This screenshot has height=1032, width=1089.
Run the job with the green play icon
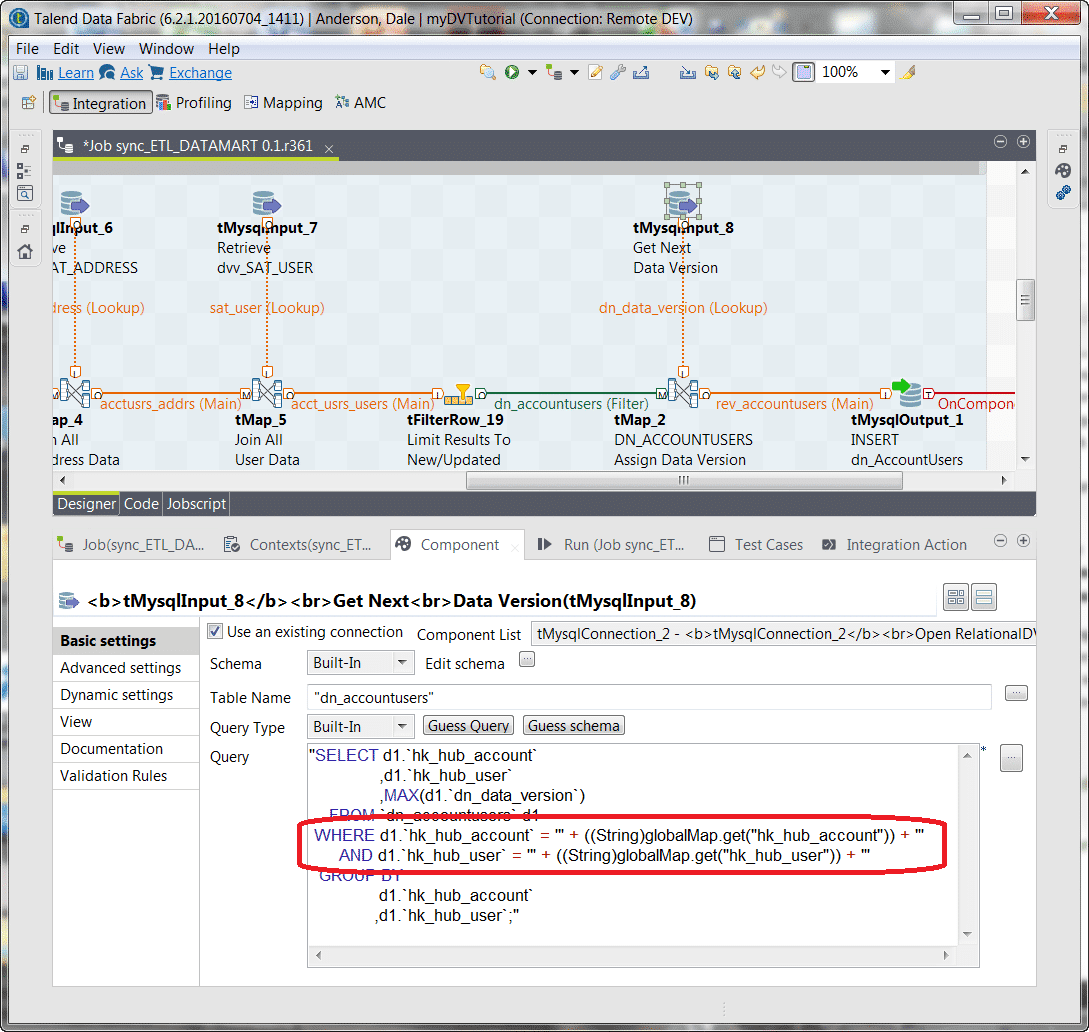[x=512, y=71]
